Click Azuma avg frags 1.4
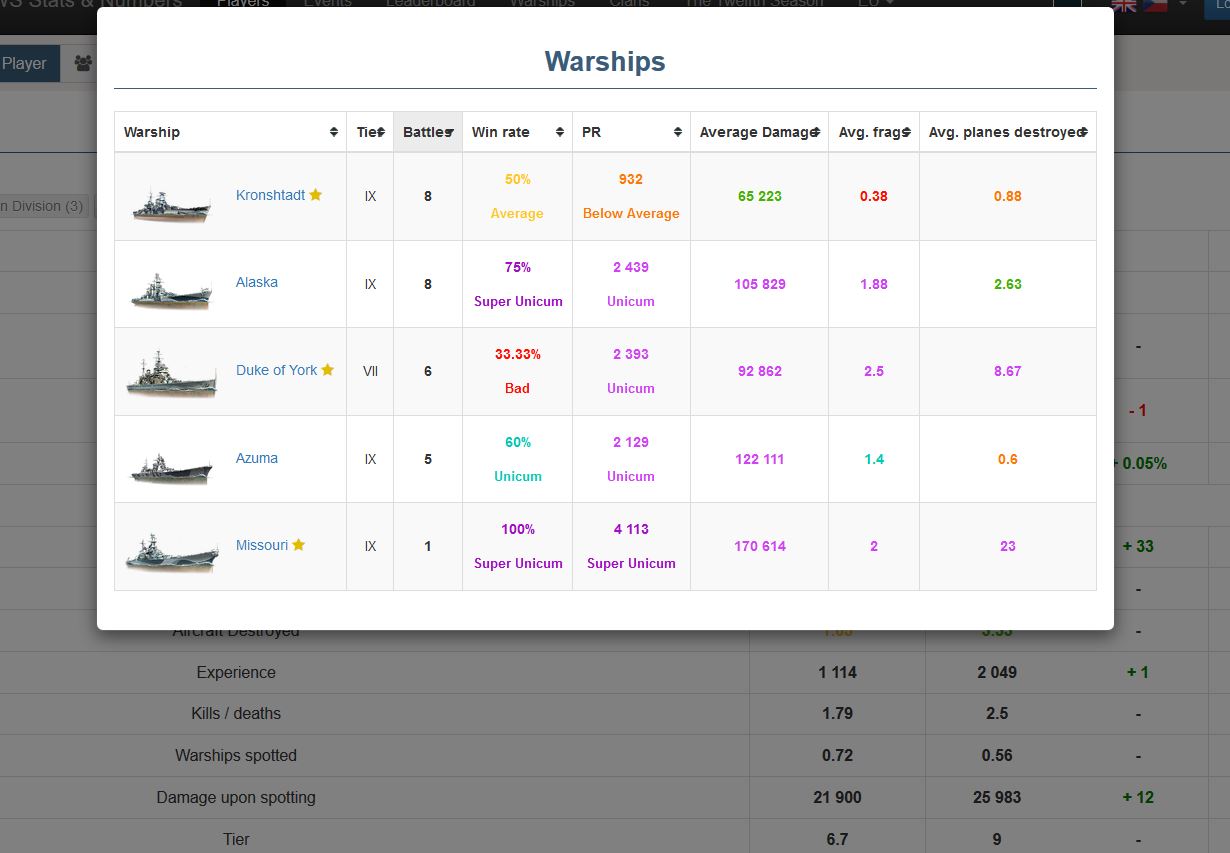The height and width of the screenshot is (853, 1230). [x=874, y=459]
